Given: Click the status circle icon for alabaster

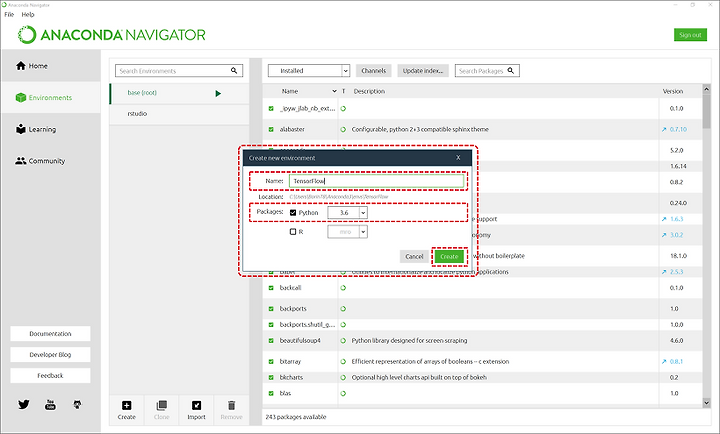Looking at the screenshot, I should click(x=343, y=130).
